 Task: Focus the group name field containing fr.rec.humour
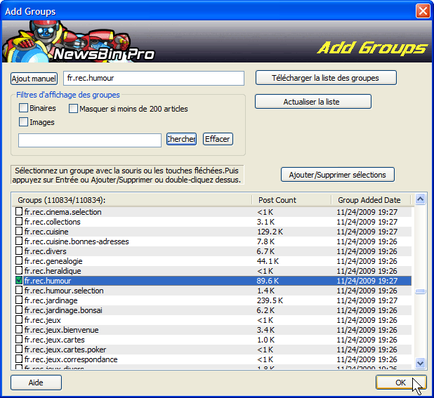pos(154,78)
